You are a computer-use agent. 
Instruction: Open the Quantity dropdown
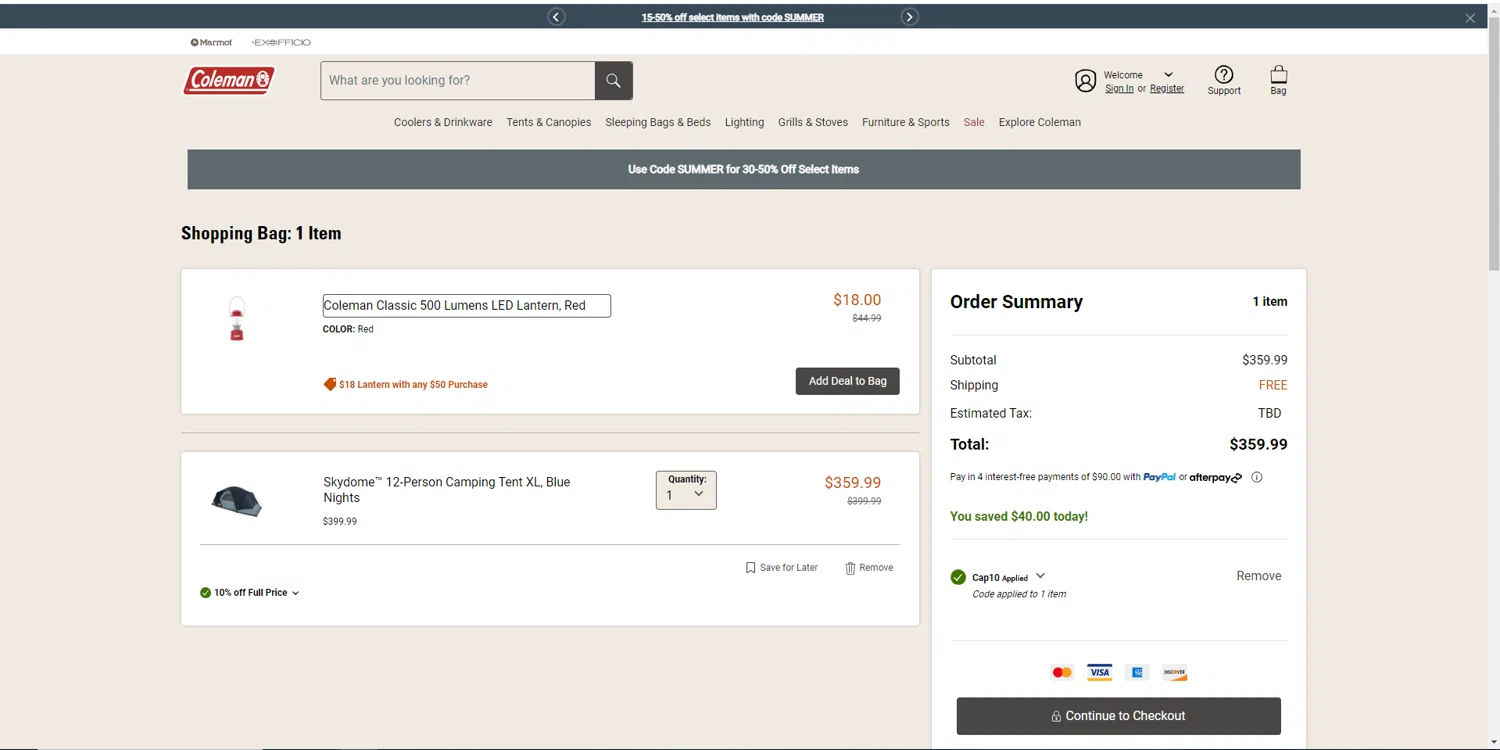click(686, 490)
